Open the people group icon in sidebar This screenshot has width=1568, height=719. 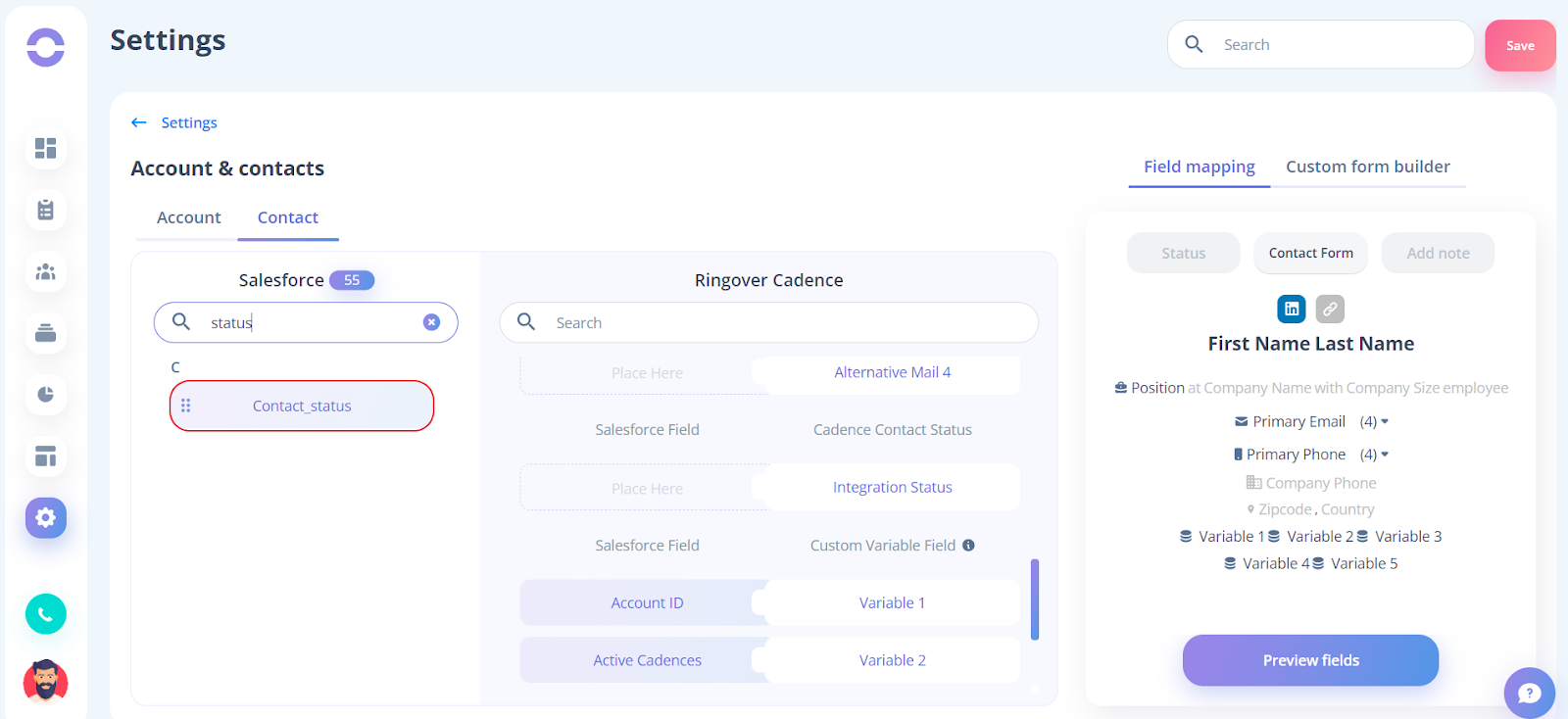[45, 271]
